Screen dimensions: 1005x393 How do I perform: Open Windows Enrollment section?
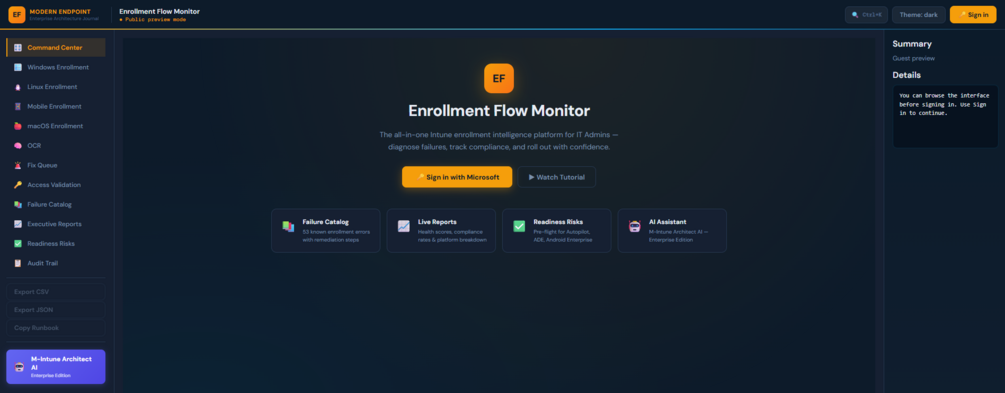pyautogui.click(x=56, y=67)
